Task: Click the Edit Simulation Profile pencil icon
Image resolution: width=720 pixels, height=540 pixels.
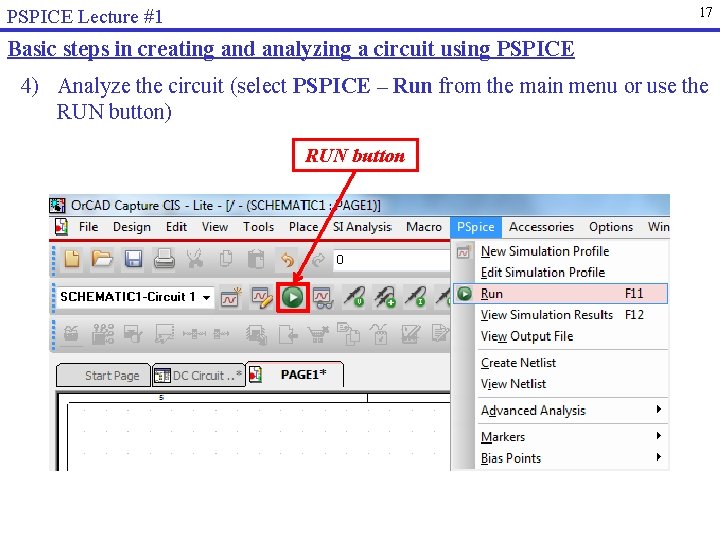Action: point(262,297)
